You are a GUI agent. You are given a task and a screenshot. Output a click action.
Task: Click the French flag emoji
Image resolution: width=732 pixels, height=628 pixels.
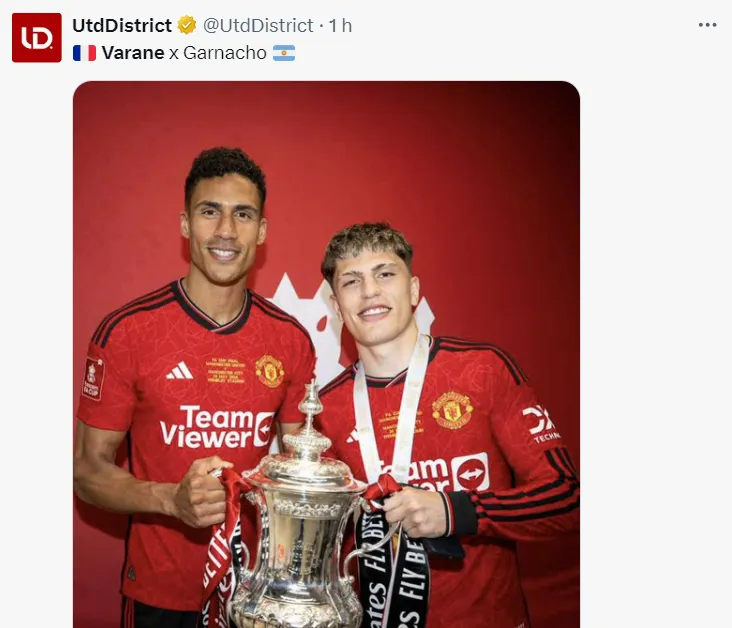pyautogui.click(x=84, y=52)
